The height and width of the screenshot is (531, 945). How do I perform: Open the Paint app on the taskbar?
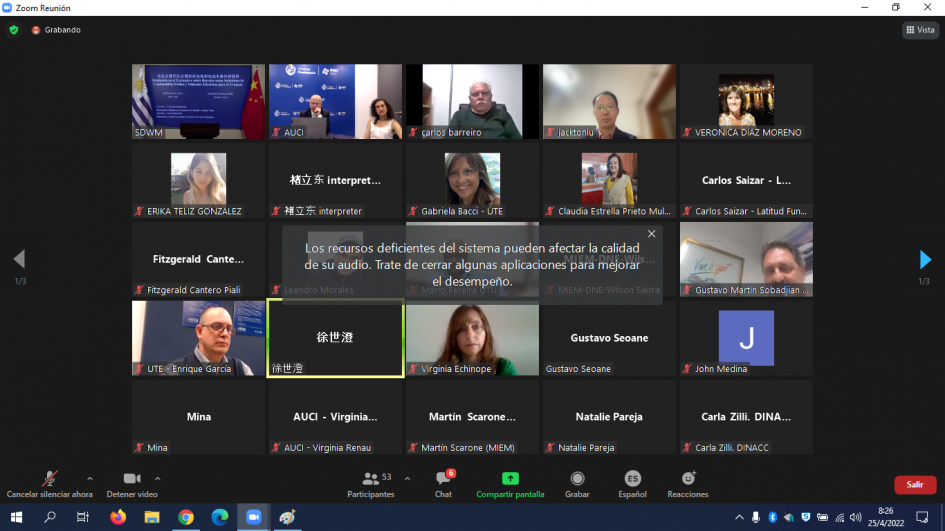[x=287, y=517]
